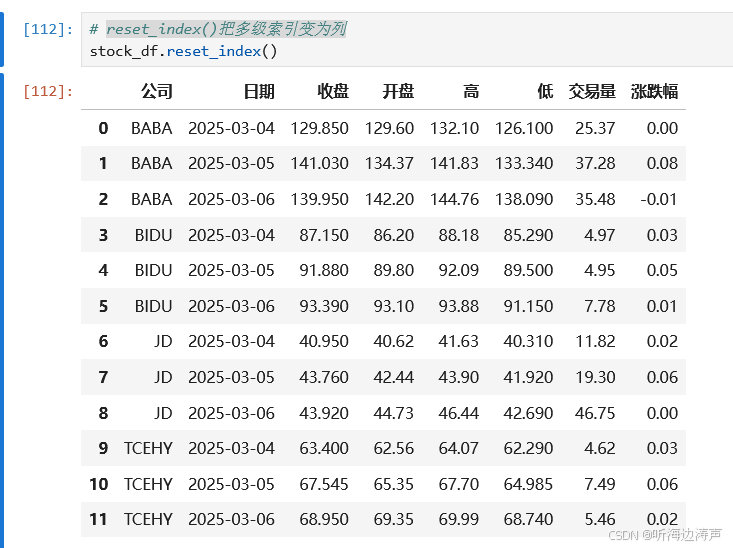Click row index 11
Image resolution: width=733 pixels, height=548 pixels.
(x=99, y=519)
